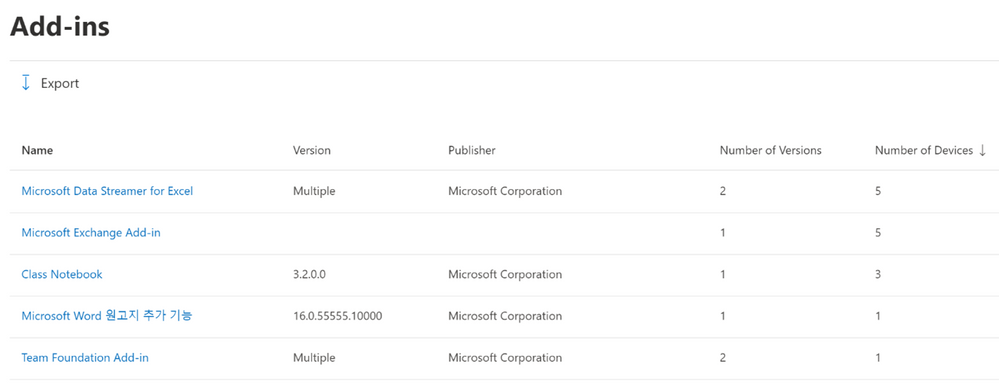Open the Class Notebook add-in link
This screenshot has height=389, width=999.
click(62, 274)
